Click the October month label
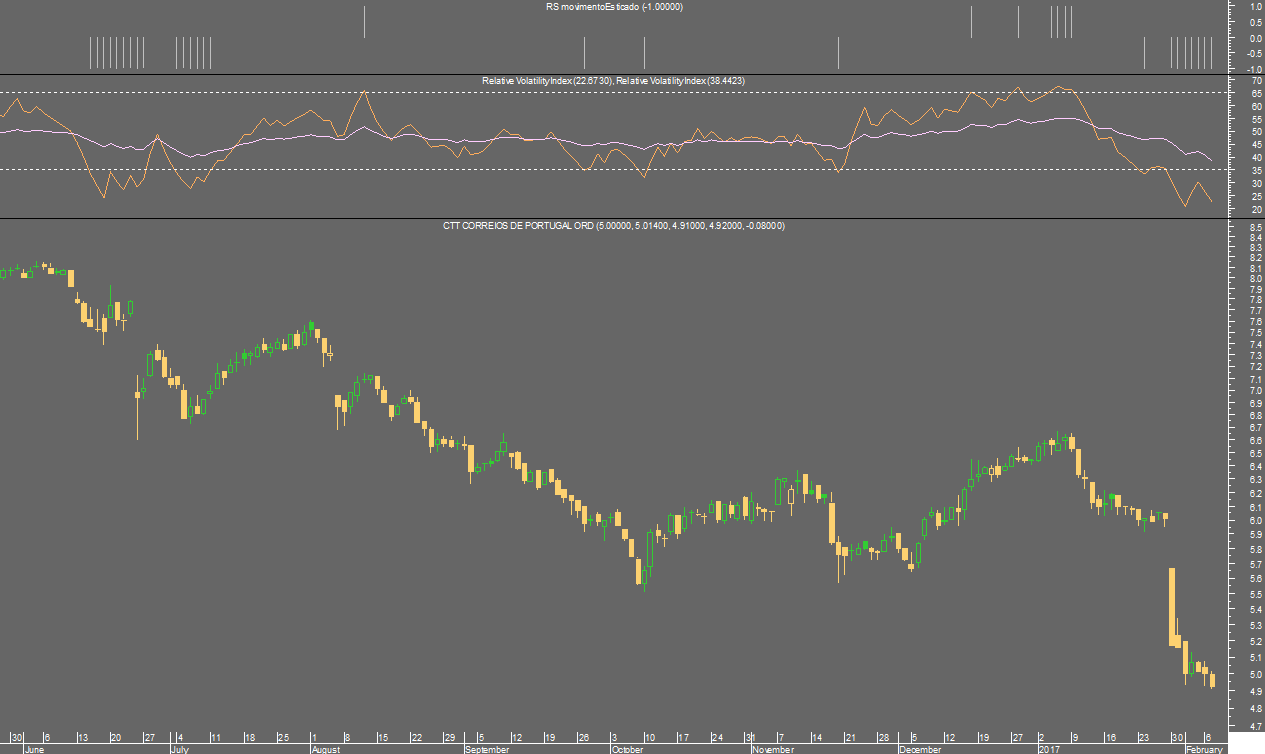The width and height of the screenshot is (1265, 754). tap(627, 748)
